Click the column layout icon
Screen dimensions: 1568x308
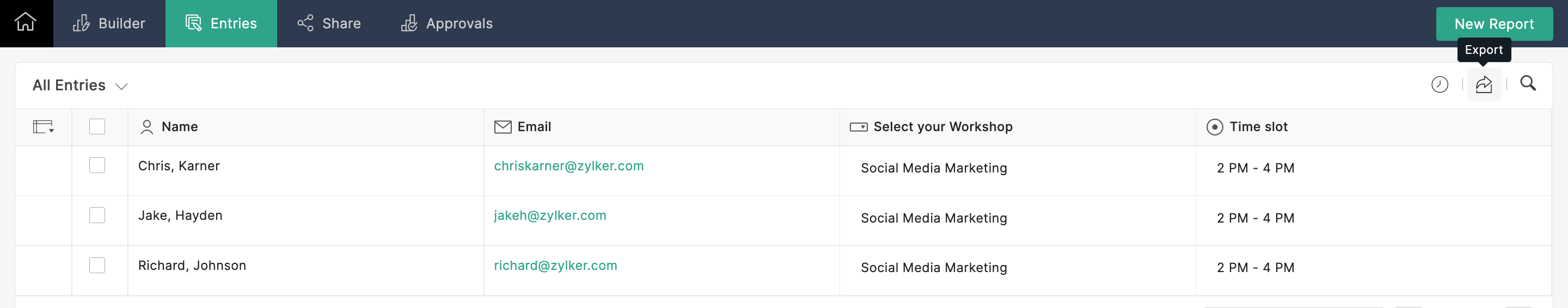(43, 127)
